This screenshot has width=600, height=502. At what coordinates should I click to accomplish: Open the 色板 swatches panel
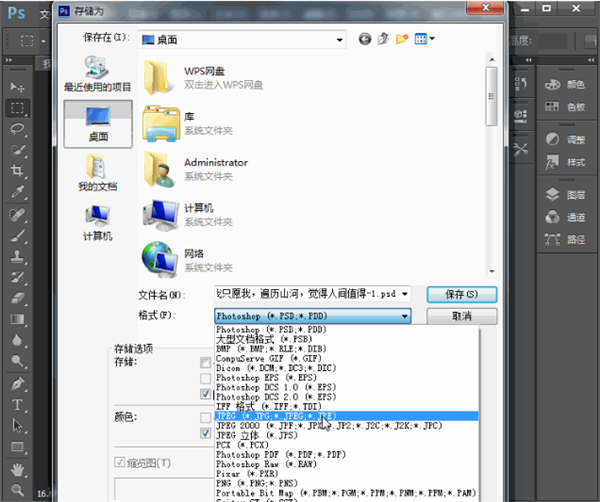click(565, 107)
